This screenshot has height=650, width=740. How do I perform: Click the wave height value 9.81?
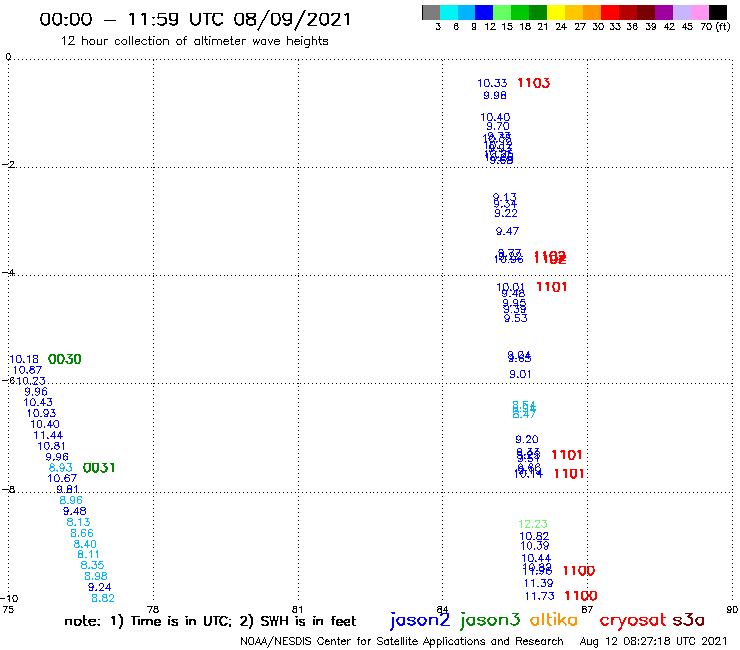[x=67, y=489]
